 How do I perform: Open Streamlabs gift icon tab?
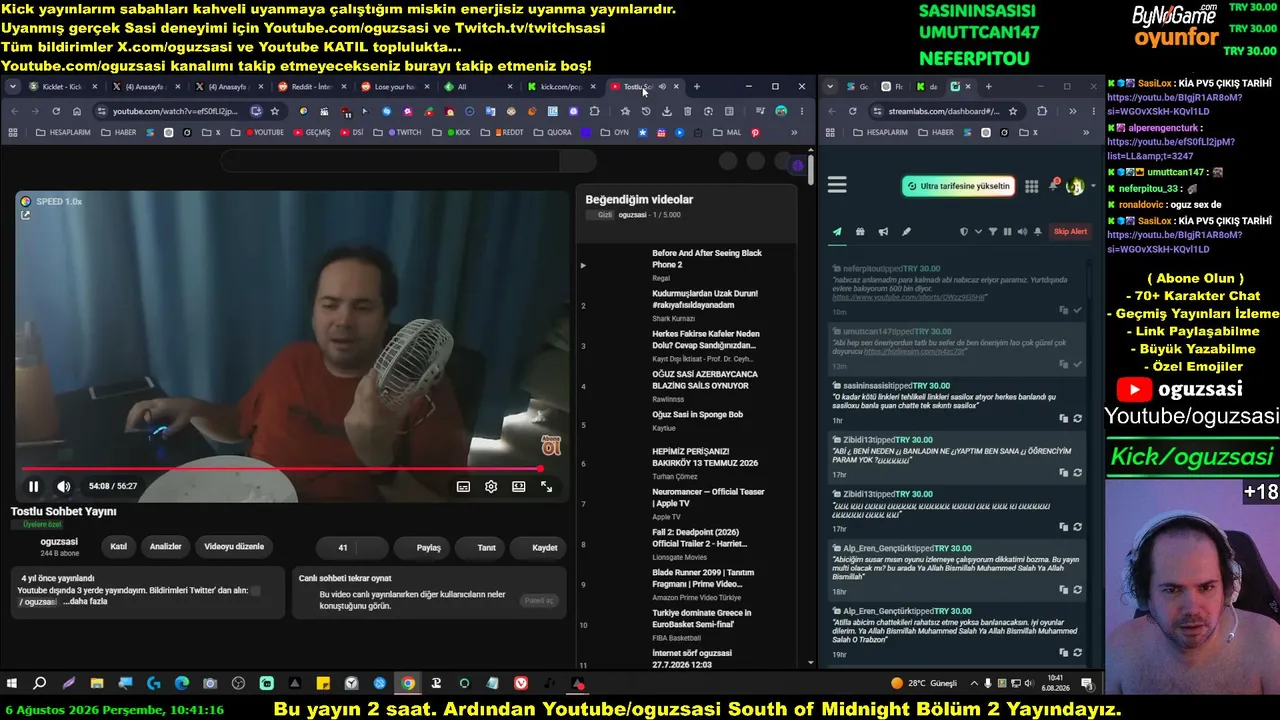[860, 232]
